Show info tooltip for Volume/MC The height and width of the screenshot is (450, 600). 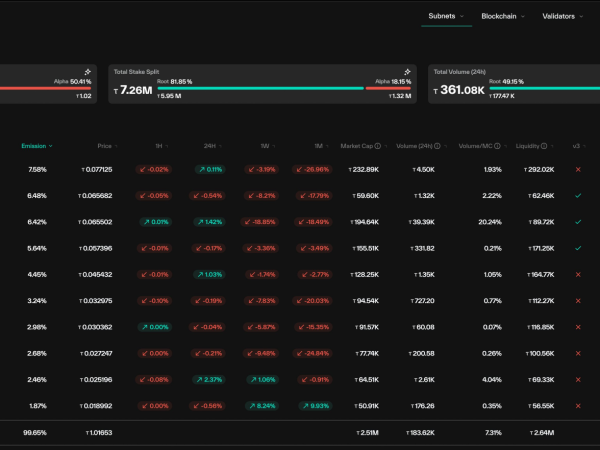(497, 146)
